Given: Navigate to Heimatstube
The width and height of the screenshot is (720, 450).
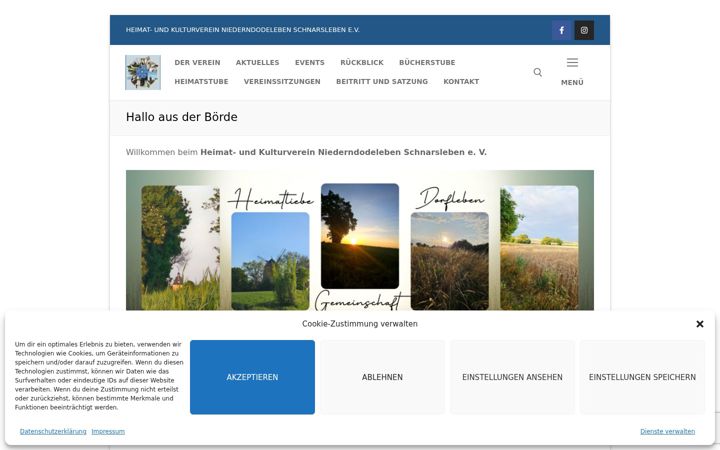Looking at the screenshot, I should [201, 81].
